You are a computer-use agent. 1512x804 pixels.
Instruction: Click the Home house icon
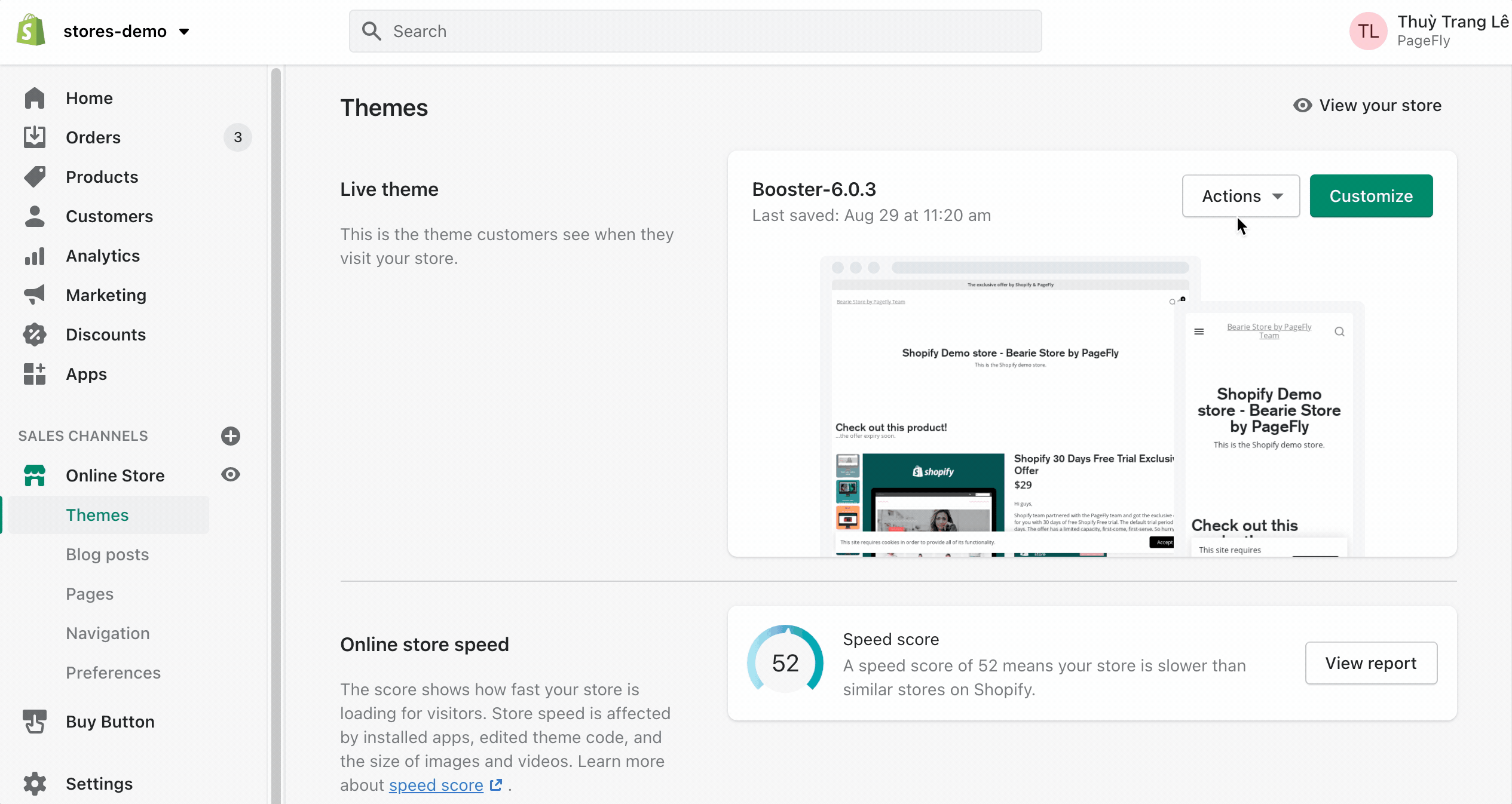pyautogui.click(x=35, y=98)
